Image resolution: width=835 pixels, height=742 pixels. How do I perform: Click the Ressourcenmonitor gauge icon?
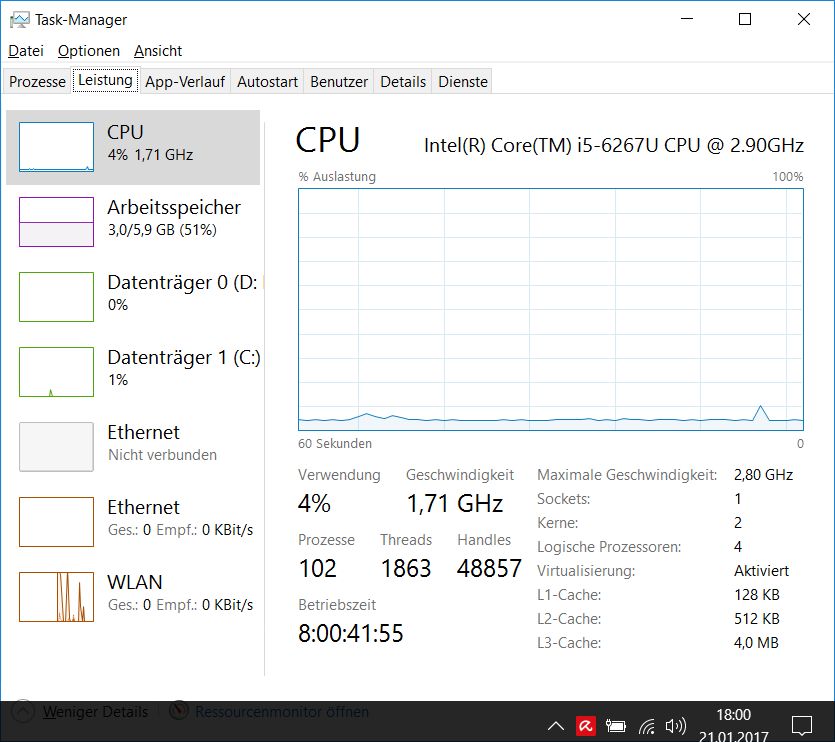point(179,711)
